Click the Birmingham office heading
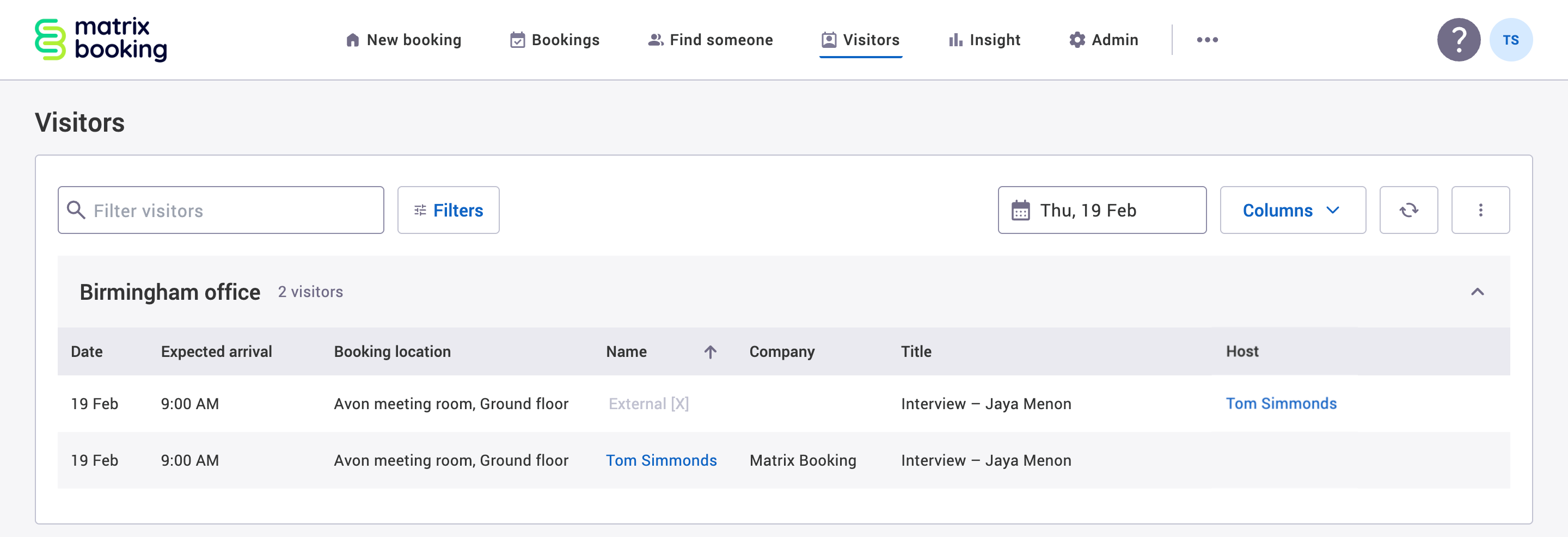The width and height of the screenshot is (1568, 537). coord(170,293)
